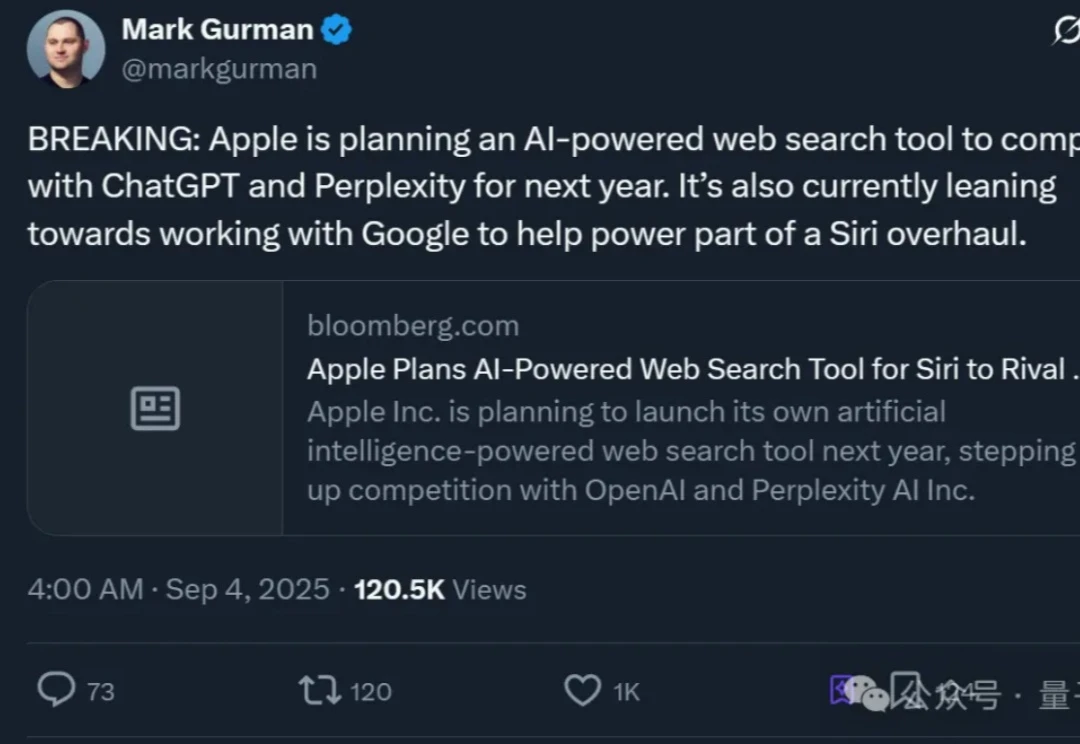
Task: Click the tweet text starting 'BREAKING: Apple'
Action: click(x=540, y=186)
